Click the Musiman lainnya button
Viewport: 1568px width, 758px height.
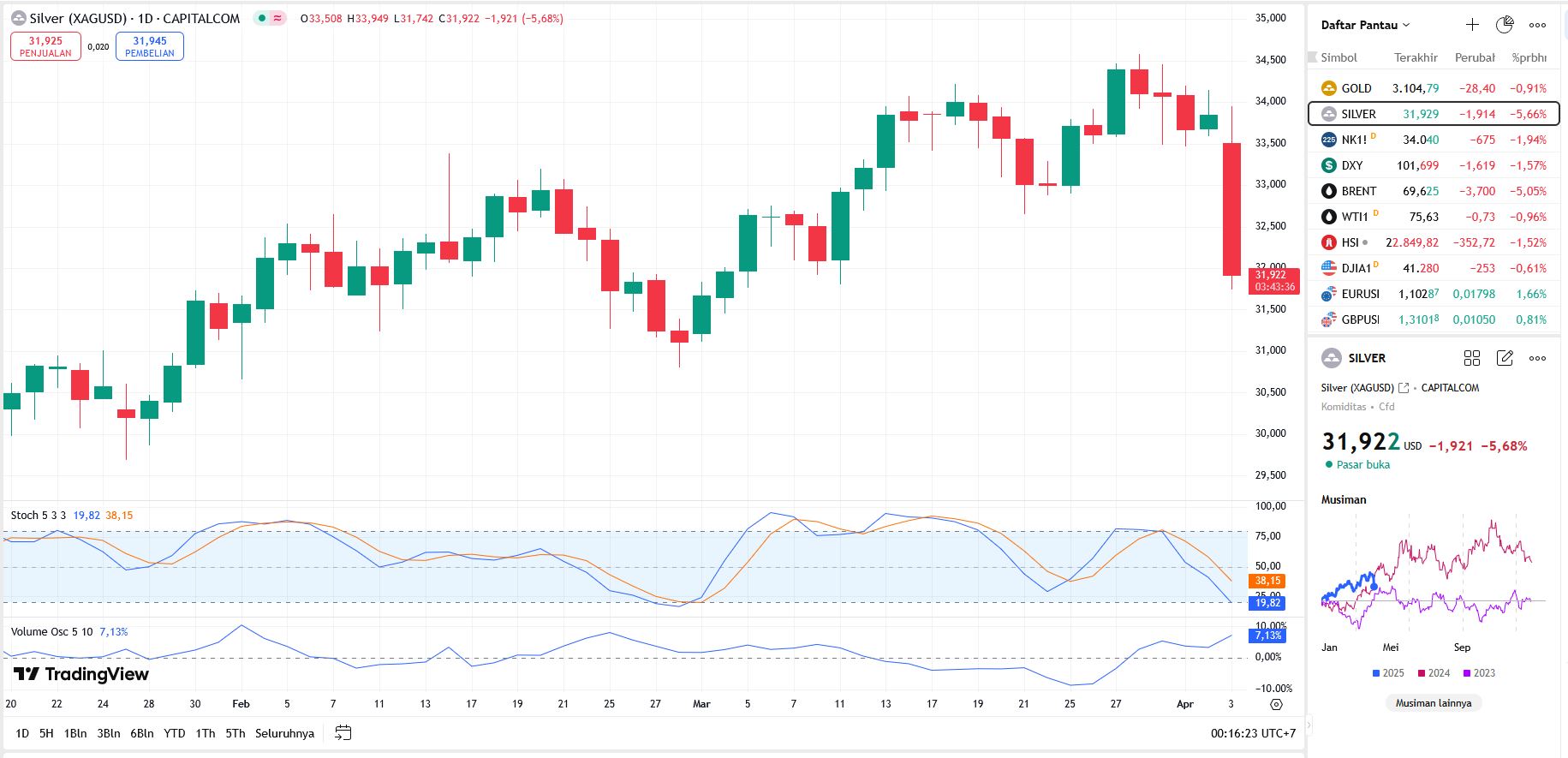tap(1433, 703)
